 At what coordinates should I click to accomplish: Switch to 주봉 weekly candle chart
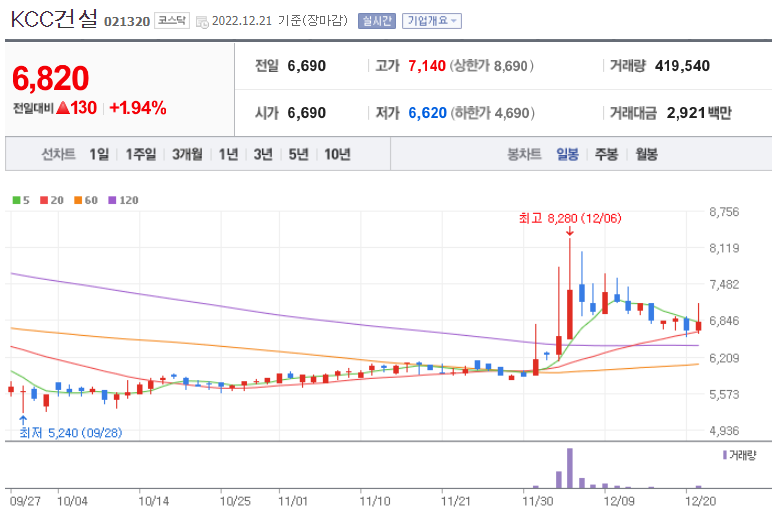click(606, 154)
